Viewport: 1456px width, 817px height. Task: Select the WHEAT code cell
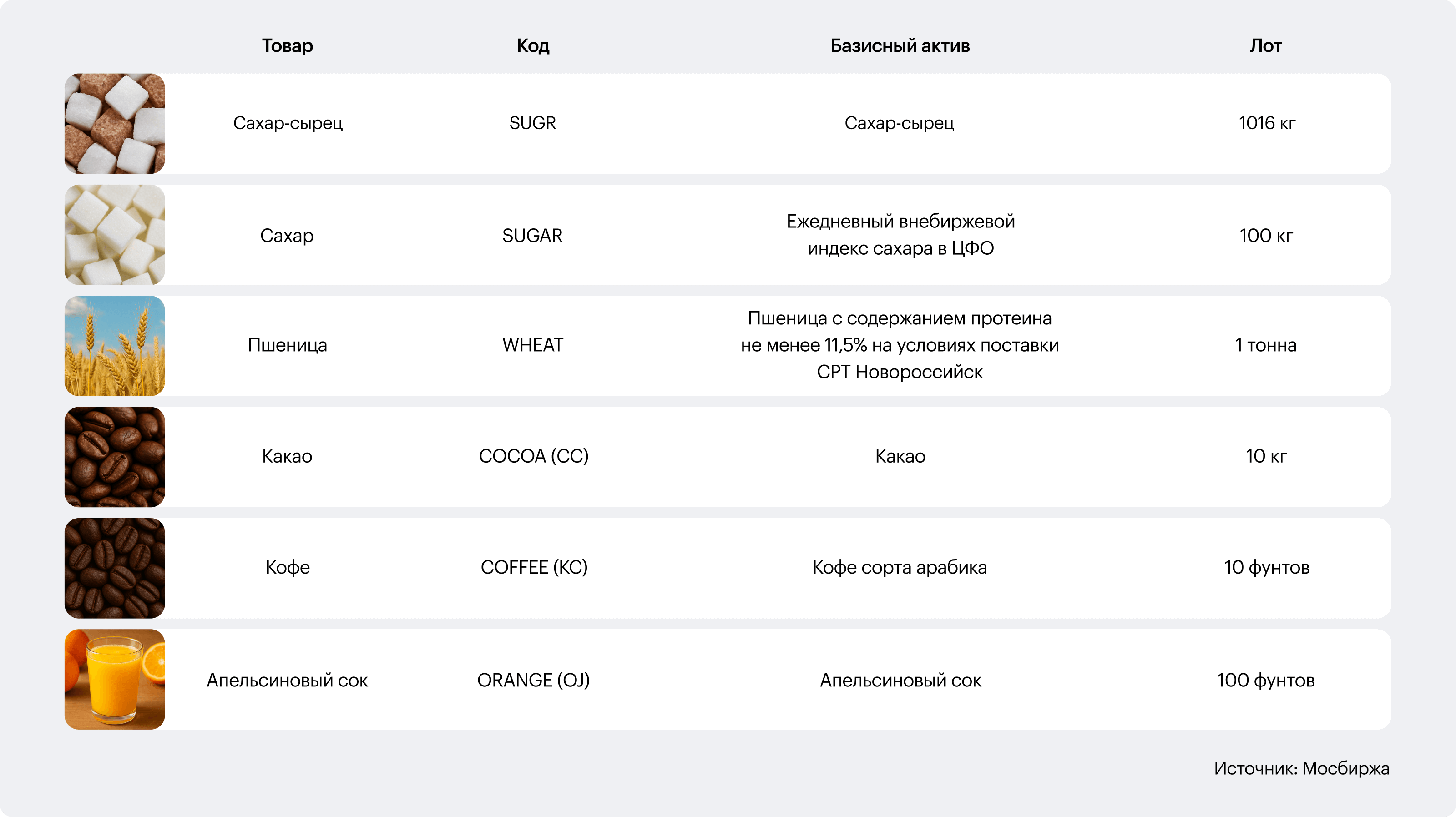pos(532,345)
